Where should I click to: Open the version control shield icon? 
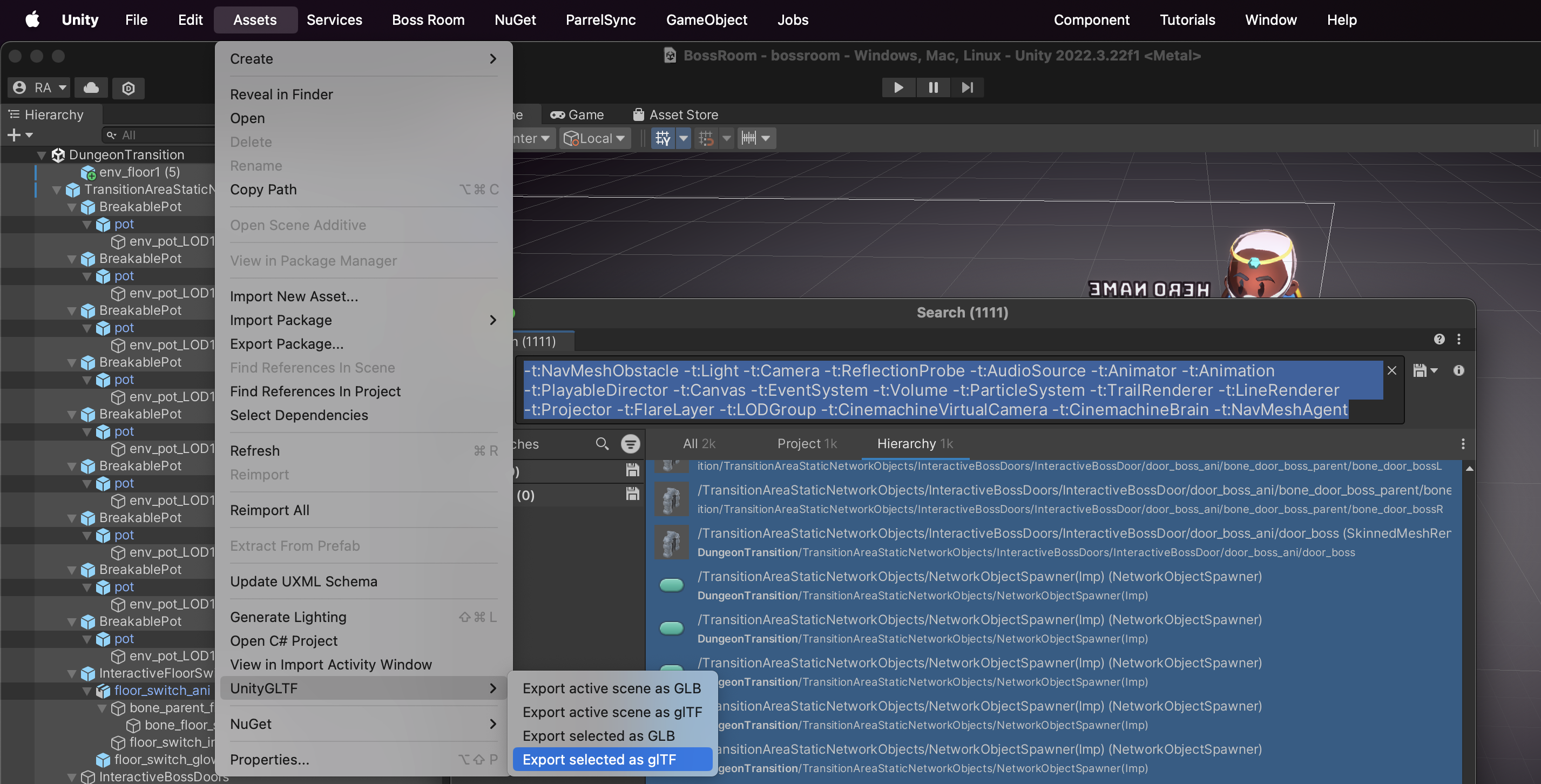(x=128, y=88)
